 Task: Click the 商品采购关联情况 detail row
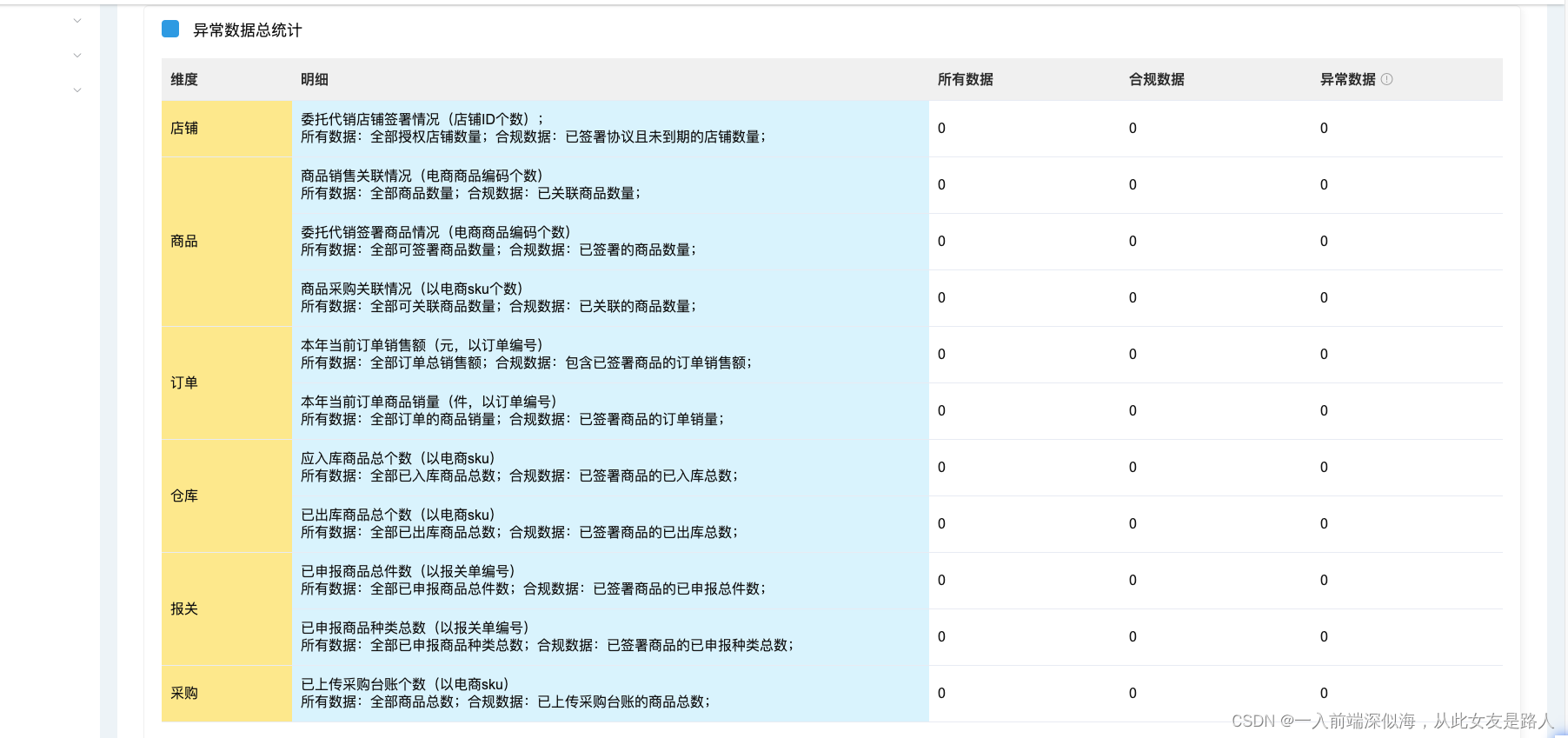[610, 298]
